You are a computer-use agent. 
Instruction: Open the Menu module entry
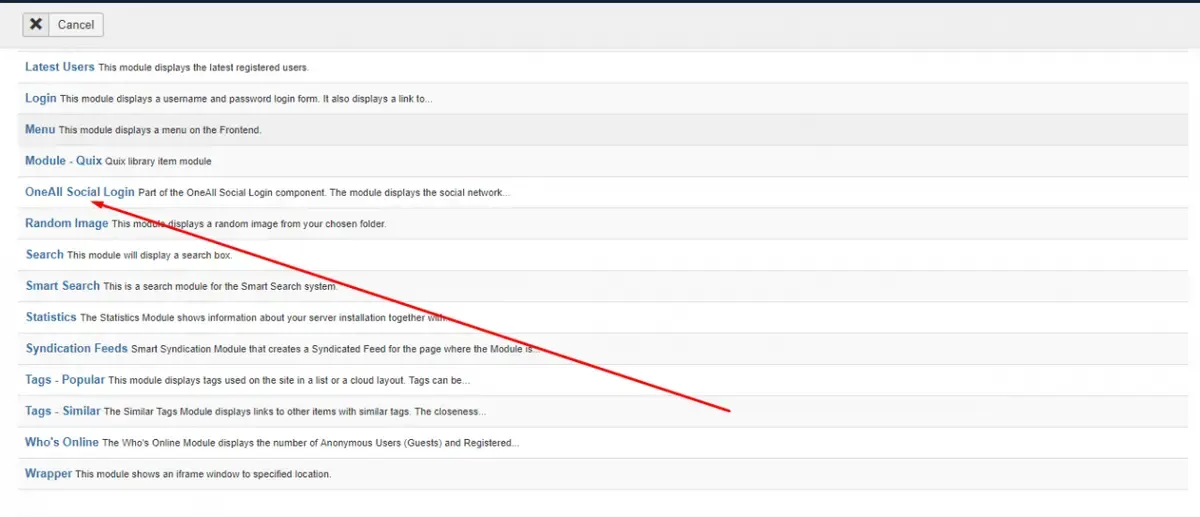click(40, 130)
